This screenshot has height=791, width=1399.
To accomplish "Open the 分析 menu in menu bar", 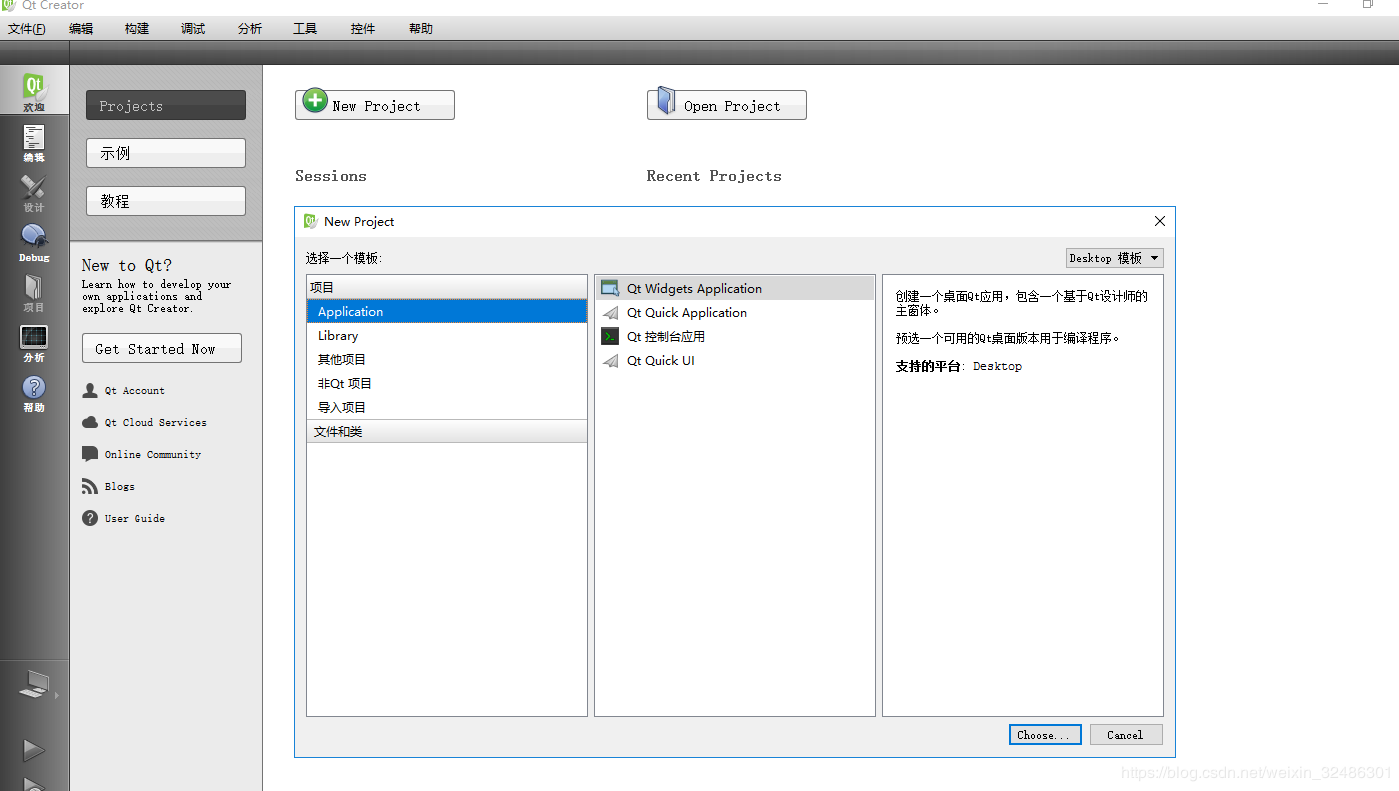I will click(250, 29).
